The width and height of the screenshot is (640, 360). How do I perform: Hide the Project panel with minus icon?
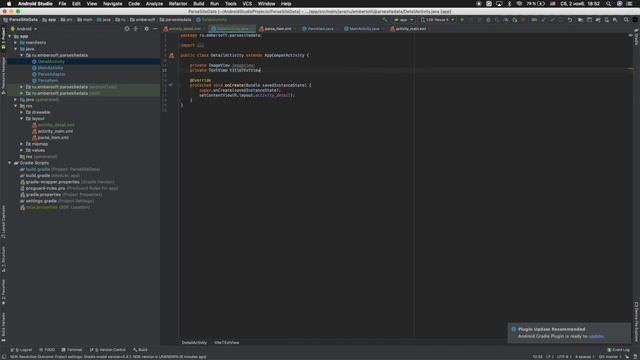(x=155, y=29)
